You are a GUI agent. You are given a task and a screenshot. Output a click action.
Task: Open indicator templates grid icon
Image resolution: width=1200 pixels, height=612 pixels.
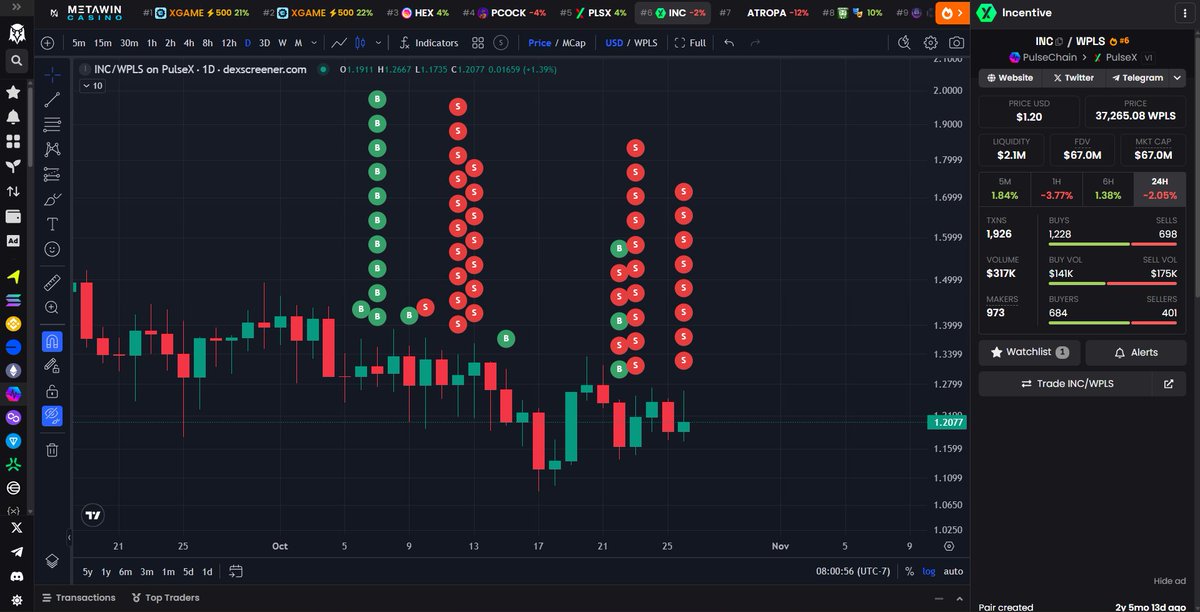pos(478,43)
